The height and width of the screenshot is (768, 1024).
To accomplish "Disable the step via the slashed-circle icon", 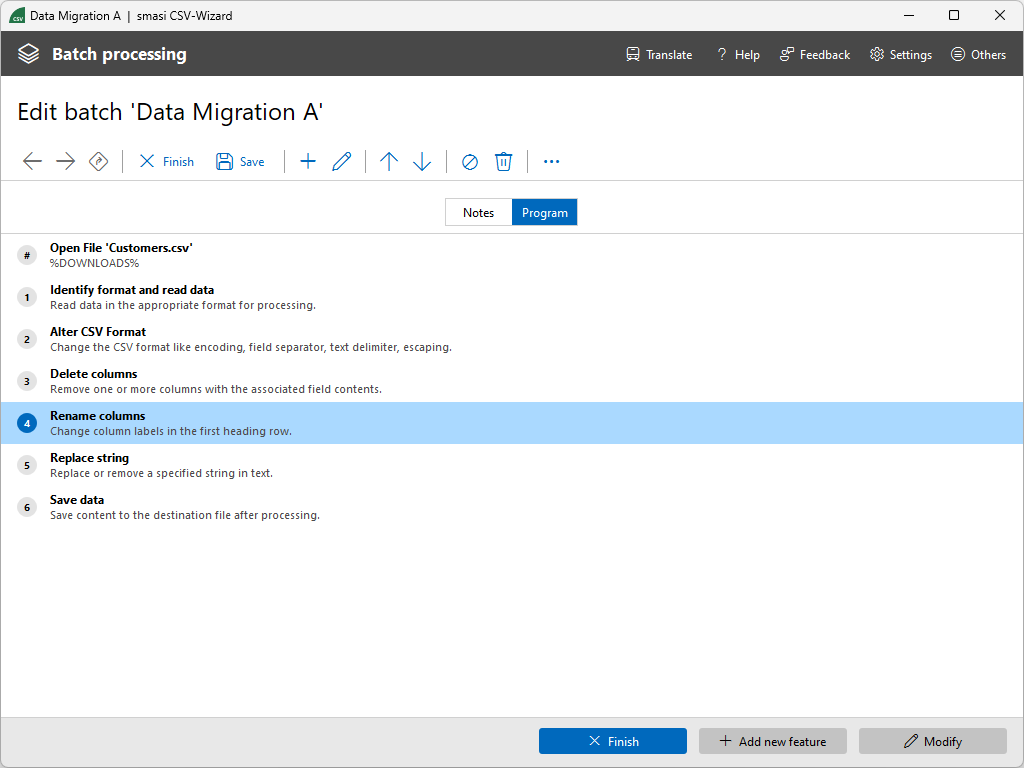I will click(469, 161).
